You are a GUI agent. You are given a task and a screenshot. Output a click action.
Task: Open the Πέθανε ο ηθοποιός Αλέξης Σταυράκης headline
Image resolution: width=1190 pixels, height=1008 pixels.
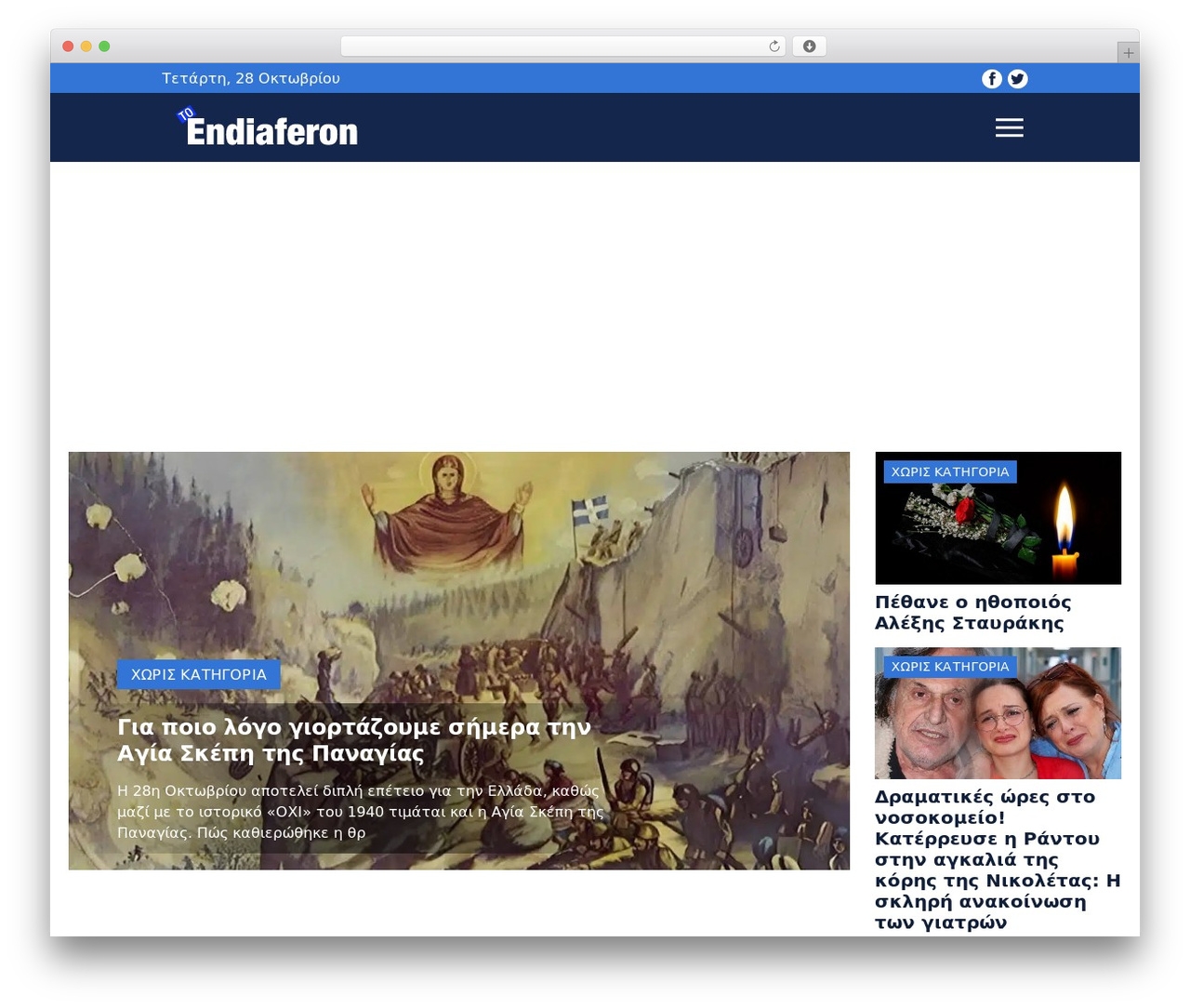coord(973,613)
